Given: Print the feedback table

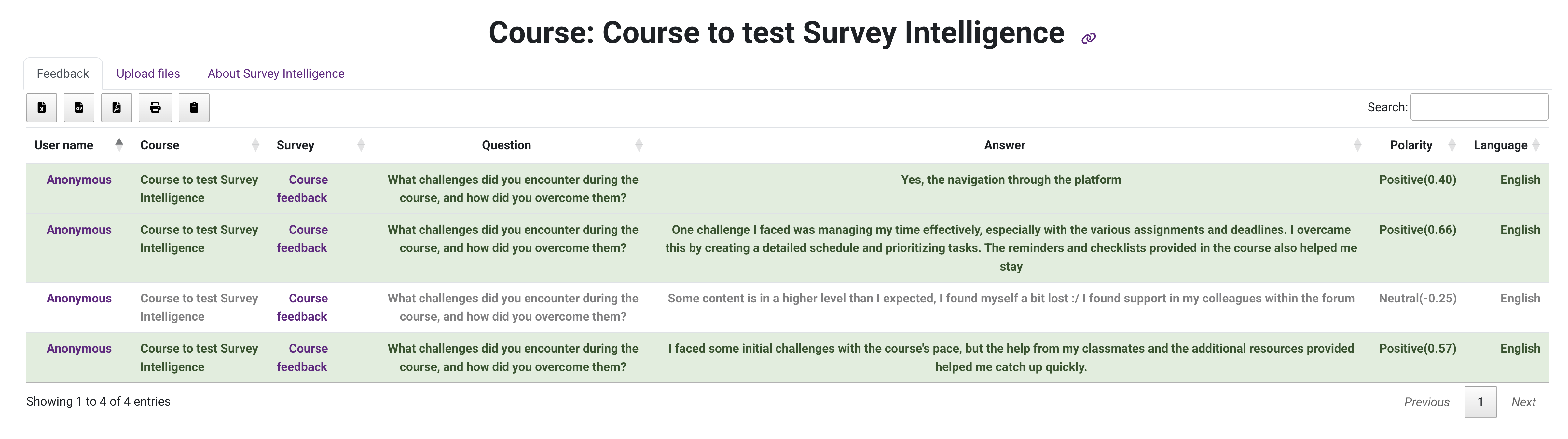Looking at the screenshot, I should [x=155, y=108].
